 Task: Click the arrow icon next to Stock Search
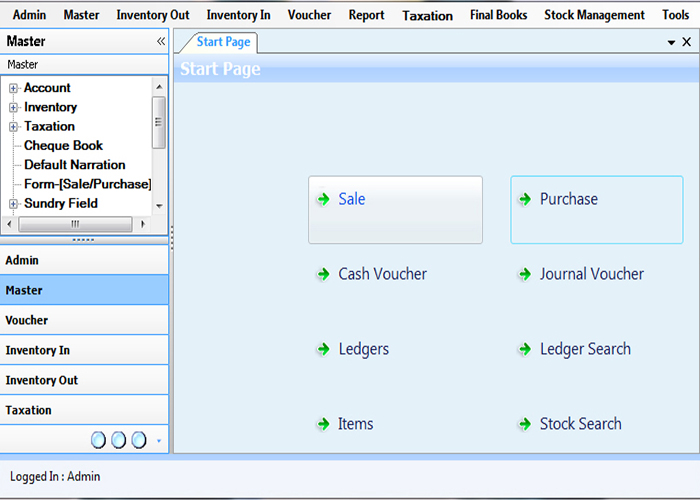[525, 424]
